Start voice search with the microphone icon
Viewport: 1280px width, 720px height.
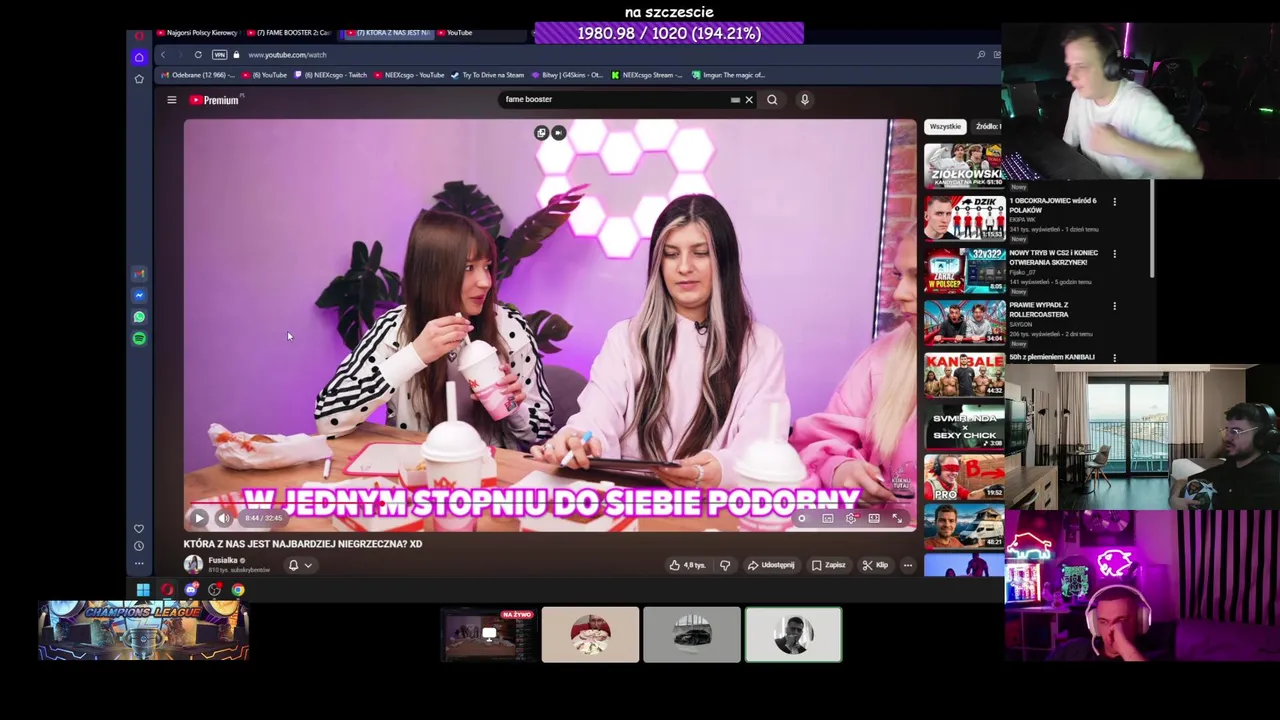point(804,100)
